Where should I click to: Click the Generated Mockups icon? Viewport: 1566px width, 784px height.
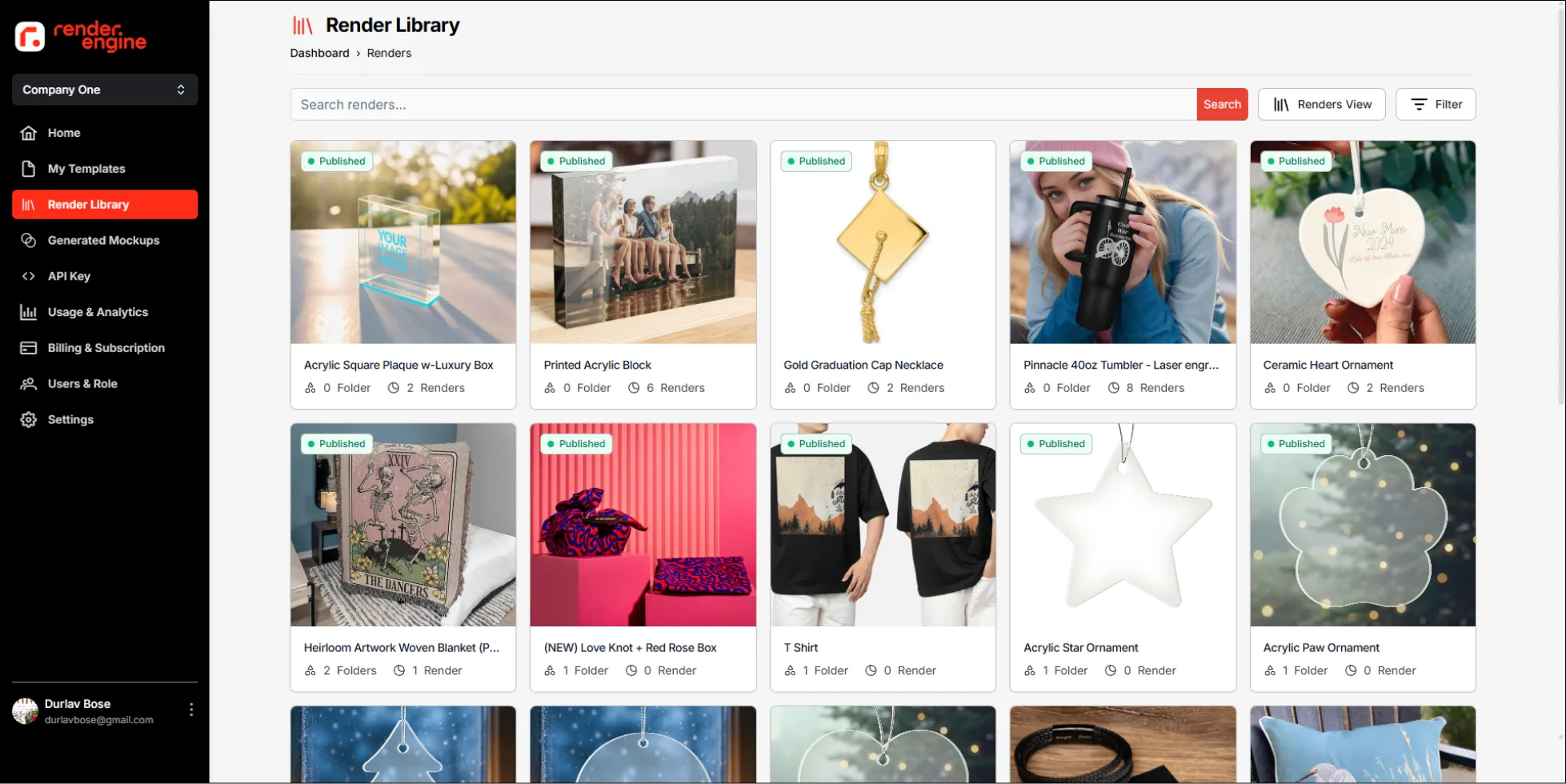pyautogui.click(x=29, y=240)
